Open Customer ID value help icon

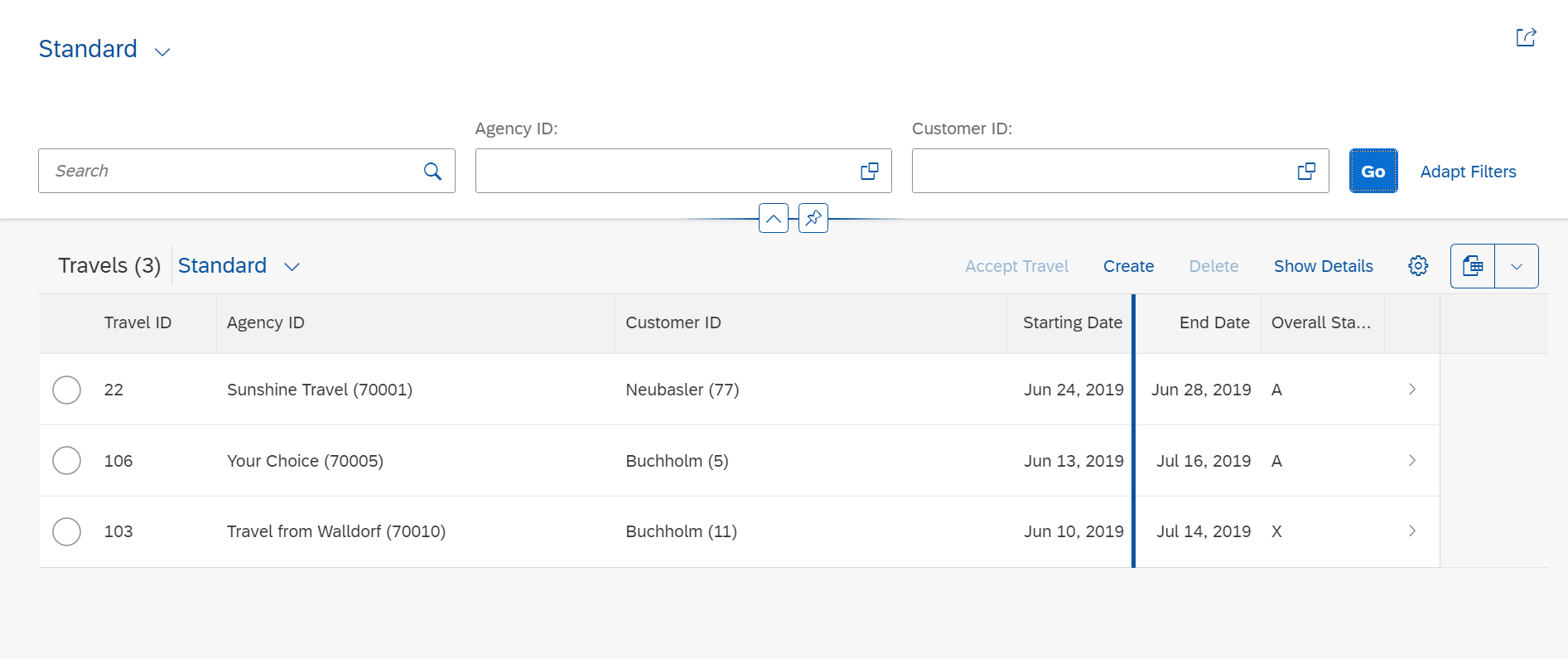tap(1306, 171)
